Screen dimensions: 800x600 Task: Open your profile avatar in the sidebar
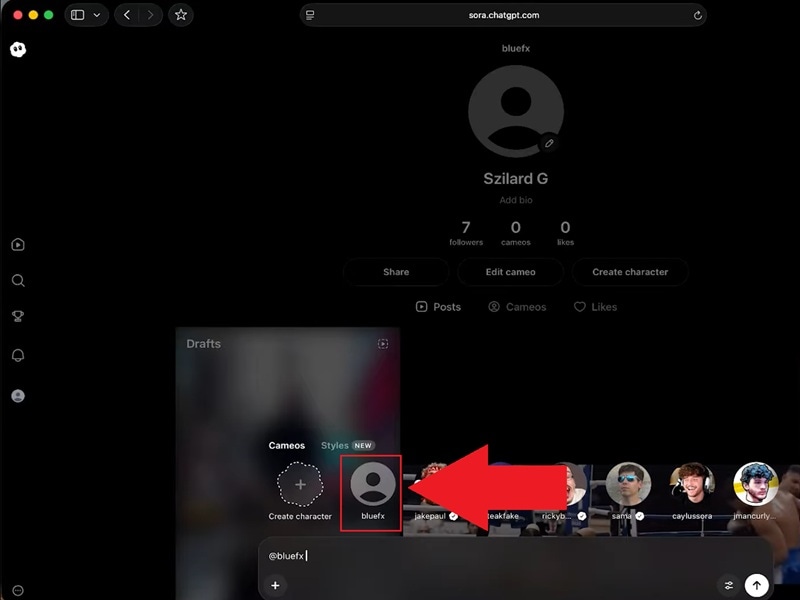tap(18, 395)
